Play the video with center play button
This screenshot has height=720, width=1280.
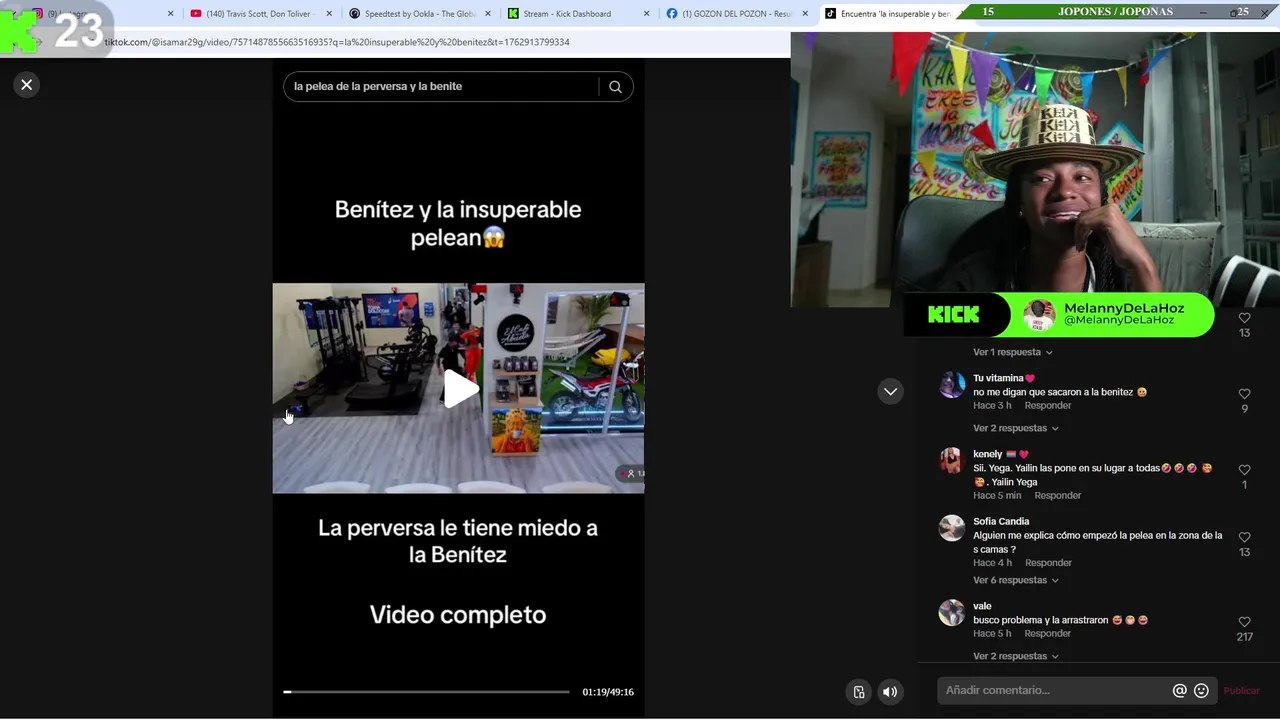(460, 389)
